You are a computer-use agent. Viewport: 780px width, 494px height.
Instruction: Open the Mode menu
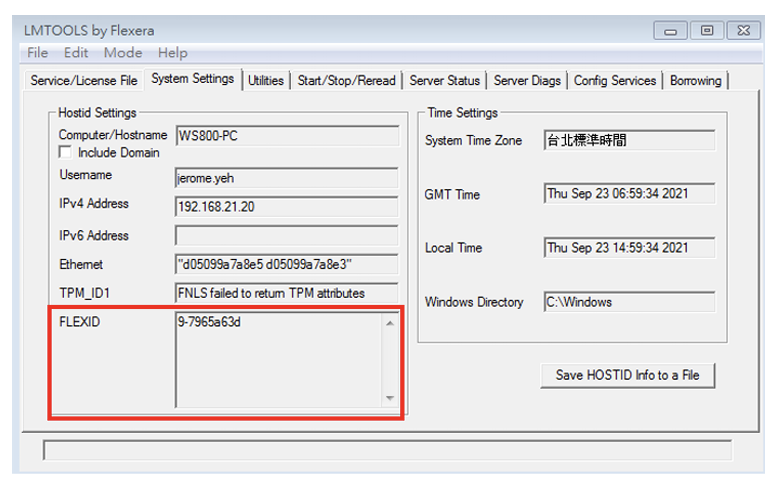point(123,53)
